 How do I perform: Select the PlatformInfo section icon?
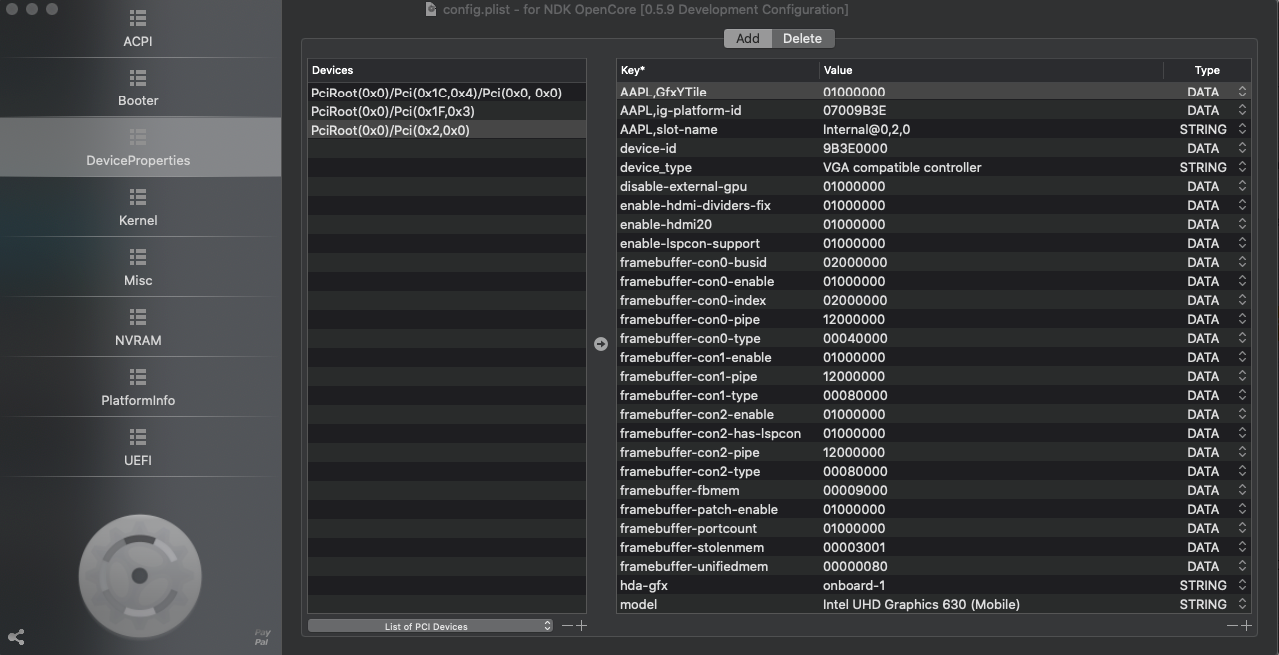click(x=138, y=378)
